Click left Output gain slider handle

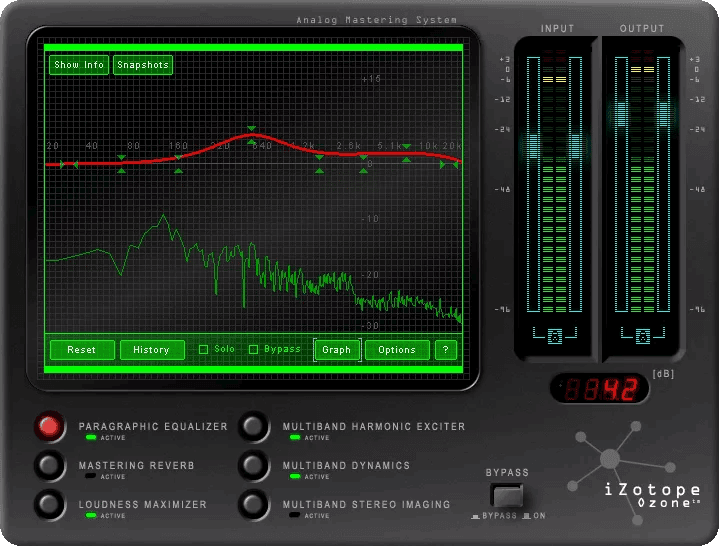[621, 114]
